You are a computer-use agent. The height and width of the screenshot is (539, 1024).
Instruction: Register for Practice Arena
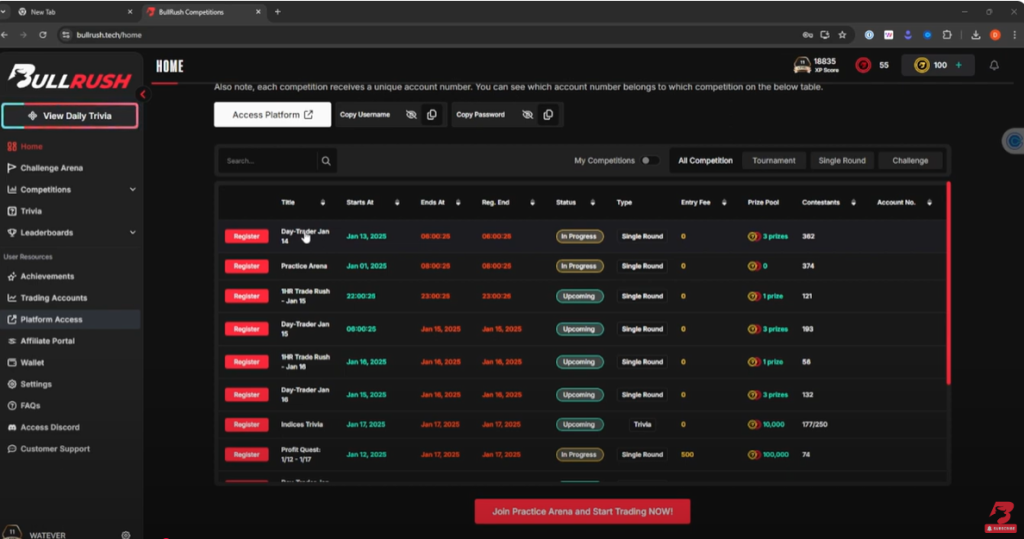point(246,267)
